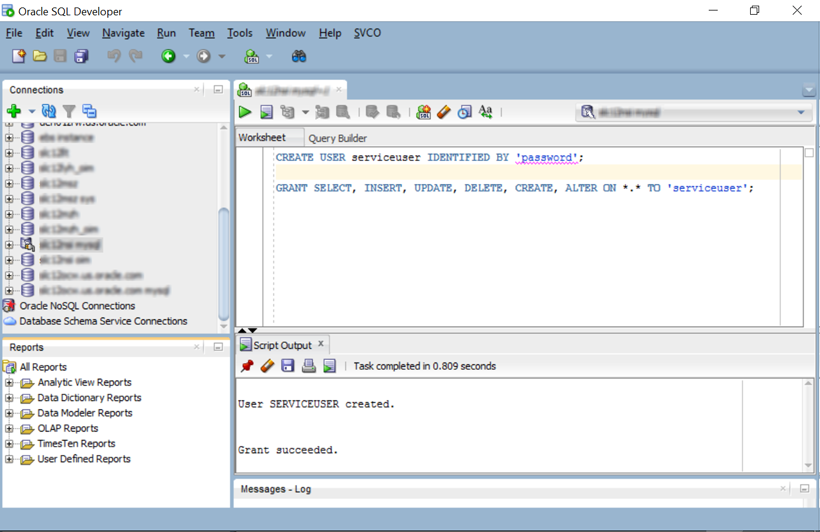The image size is (820, 532).
Task: Add a new connection with green plus
Action: (14, 111)
